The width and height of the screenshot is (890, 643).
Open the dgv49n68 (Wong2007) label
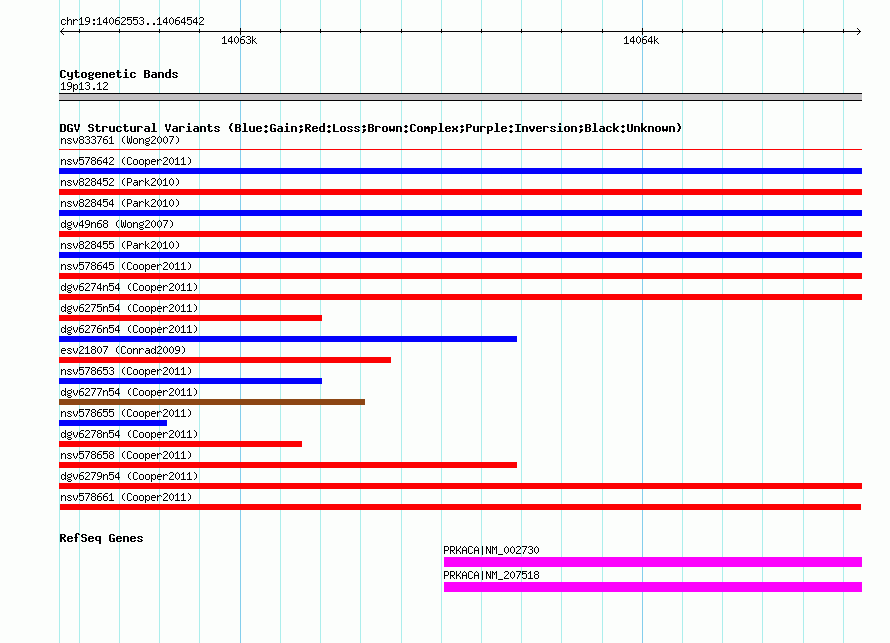click(117, 224)
